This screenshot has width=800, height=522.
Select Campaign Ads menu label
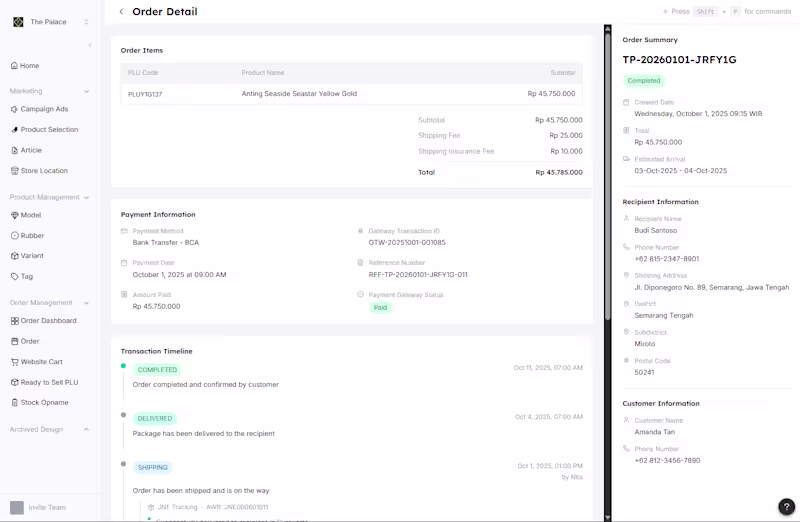point(44,109)
